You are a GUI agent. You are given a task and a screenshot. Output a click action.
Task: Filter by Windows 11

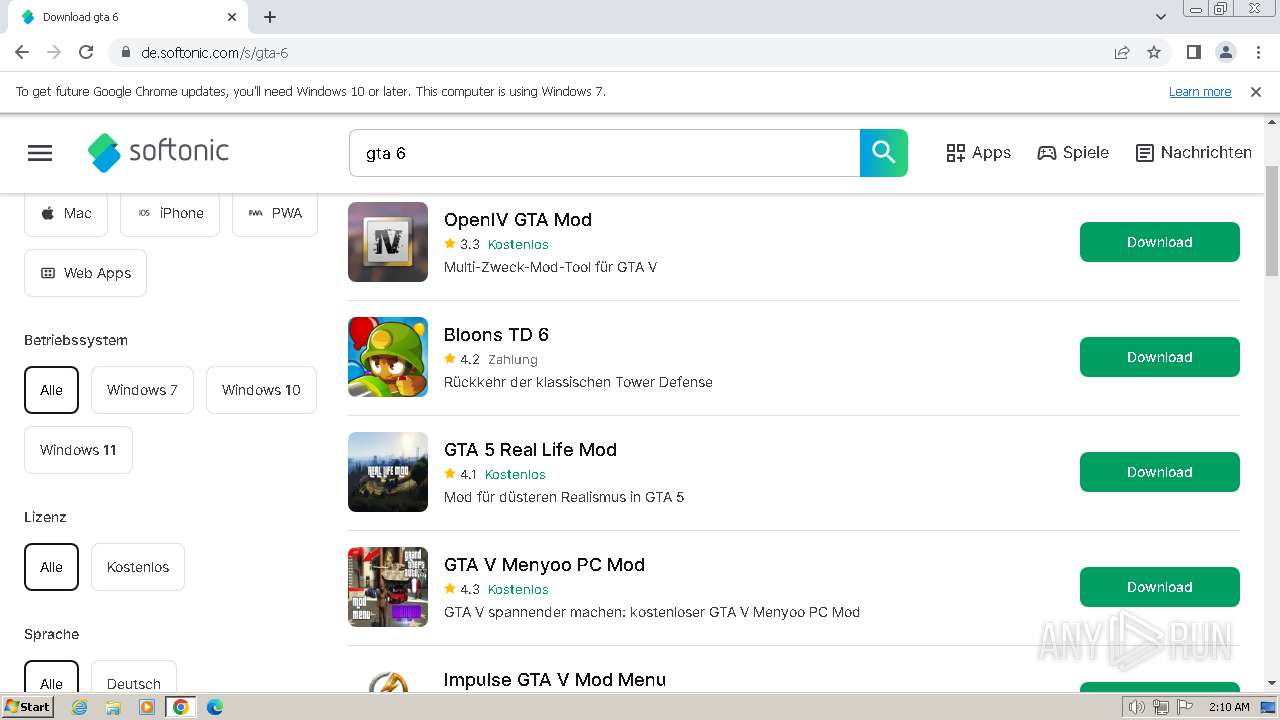pos(78,450)
